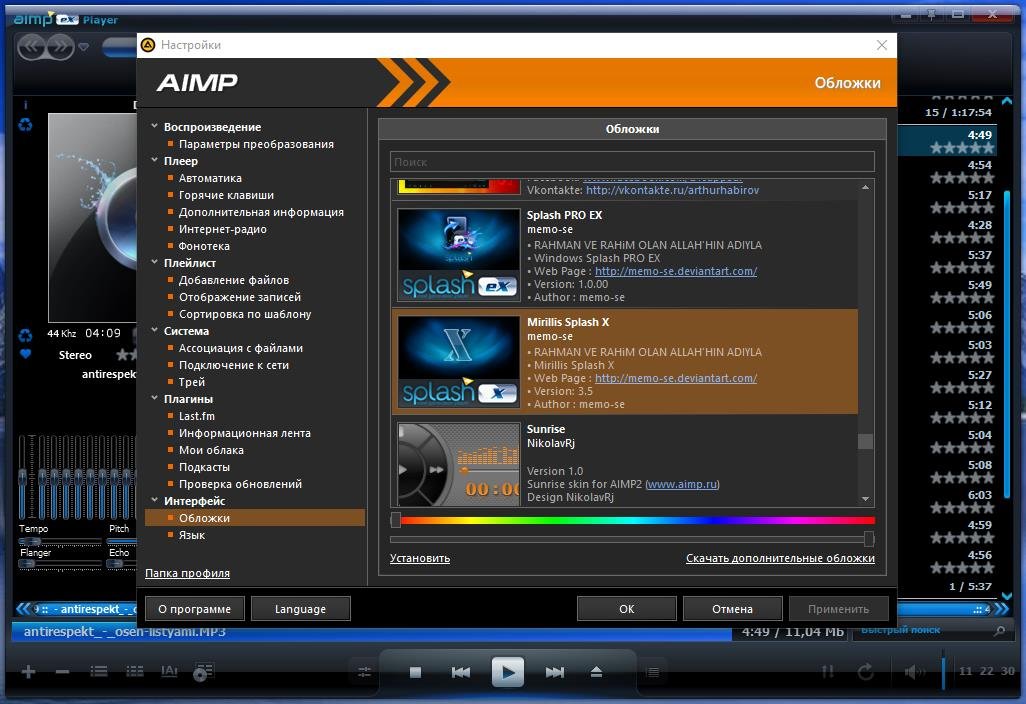Collapse the Плагины settings group
Screen dimensions: 1026x704
point(154,399)
